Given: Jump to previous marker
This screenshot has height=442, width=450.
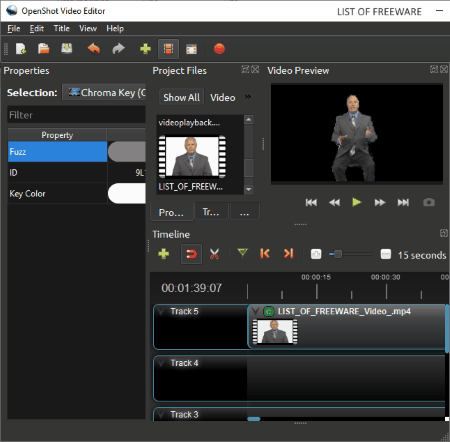Looking at the screenshot, I should click(x=265, y=253).
